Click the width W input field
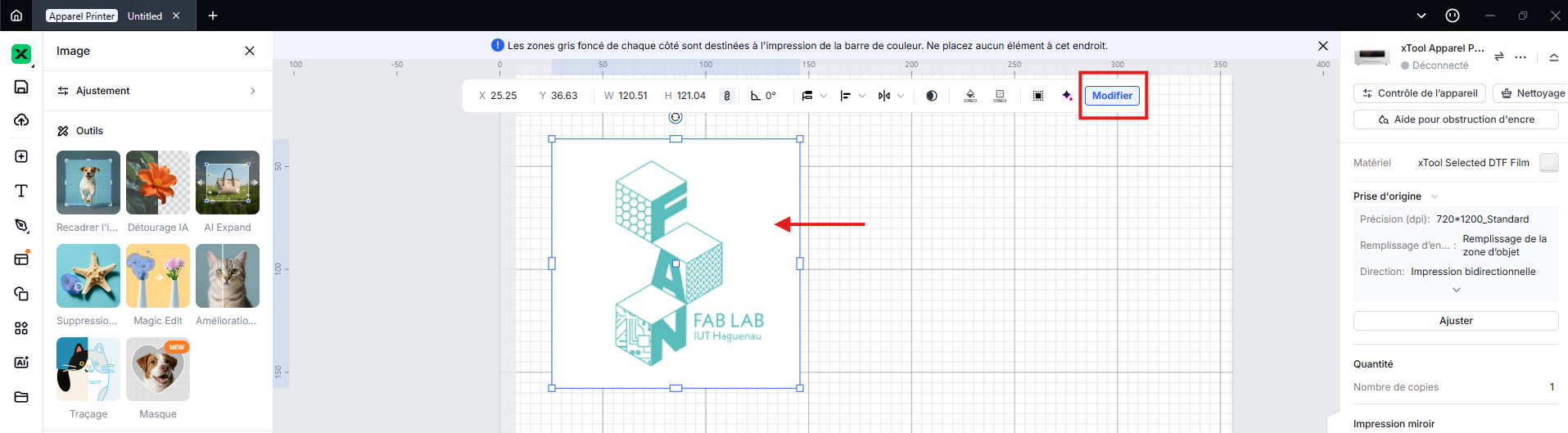1568x433 pixels. [x=632, y=96]
